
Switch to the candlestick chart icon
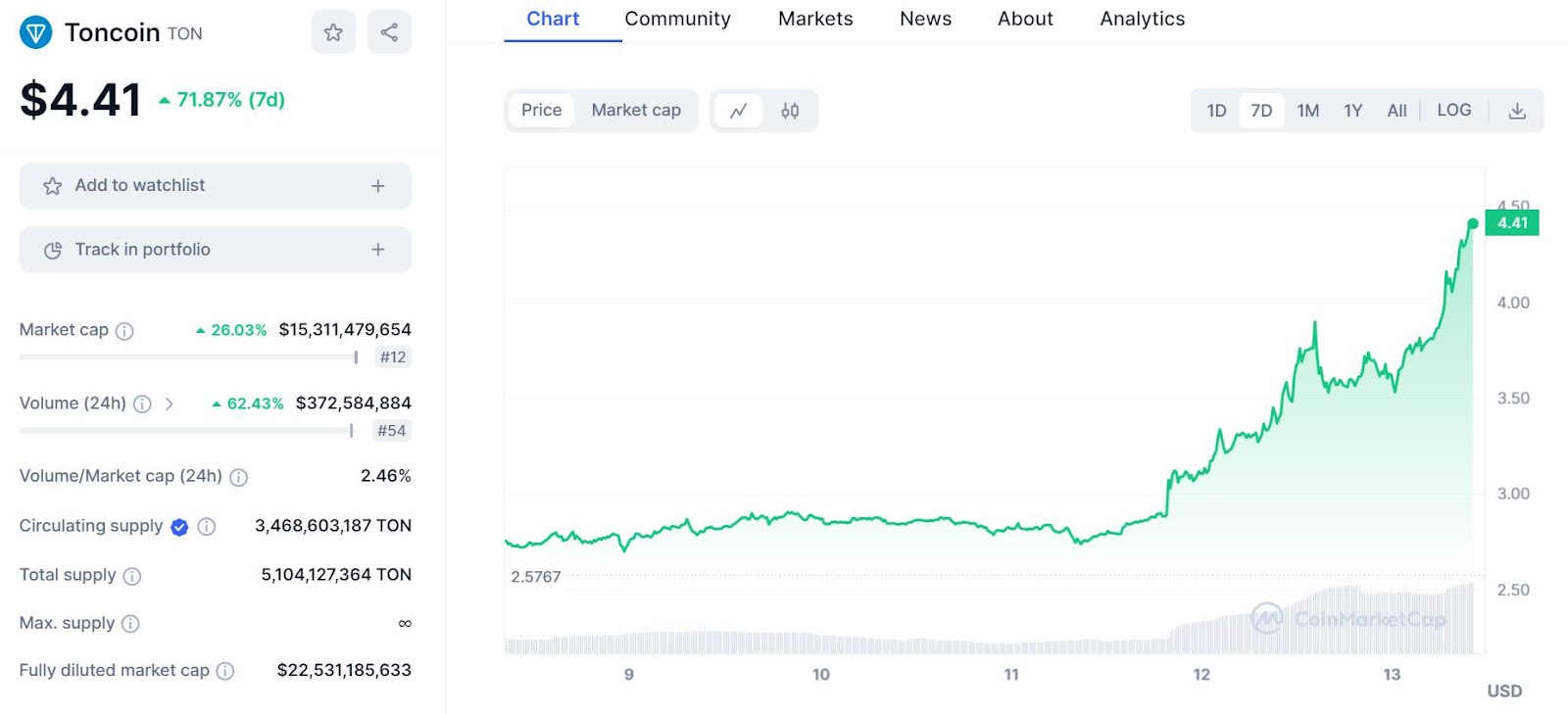(790, 111)
